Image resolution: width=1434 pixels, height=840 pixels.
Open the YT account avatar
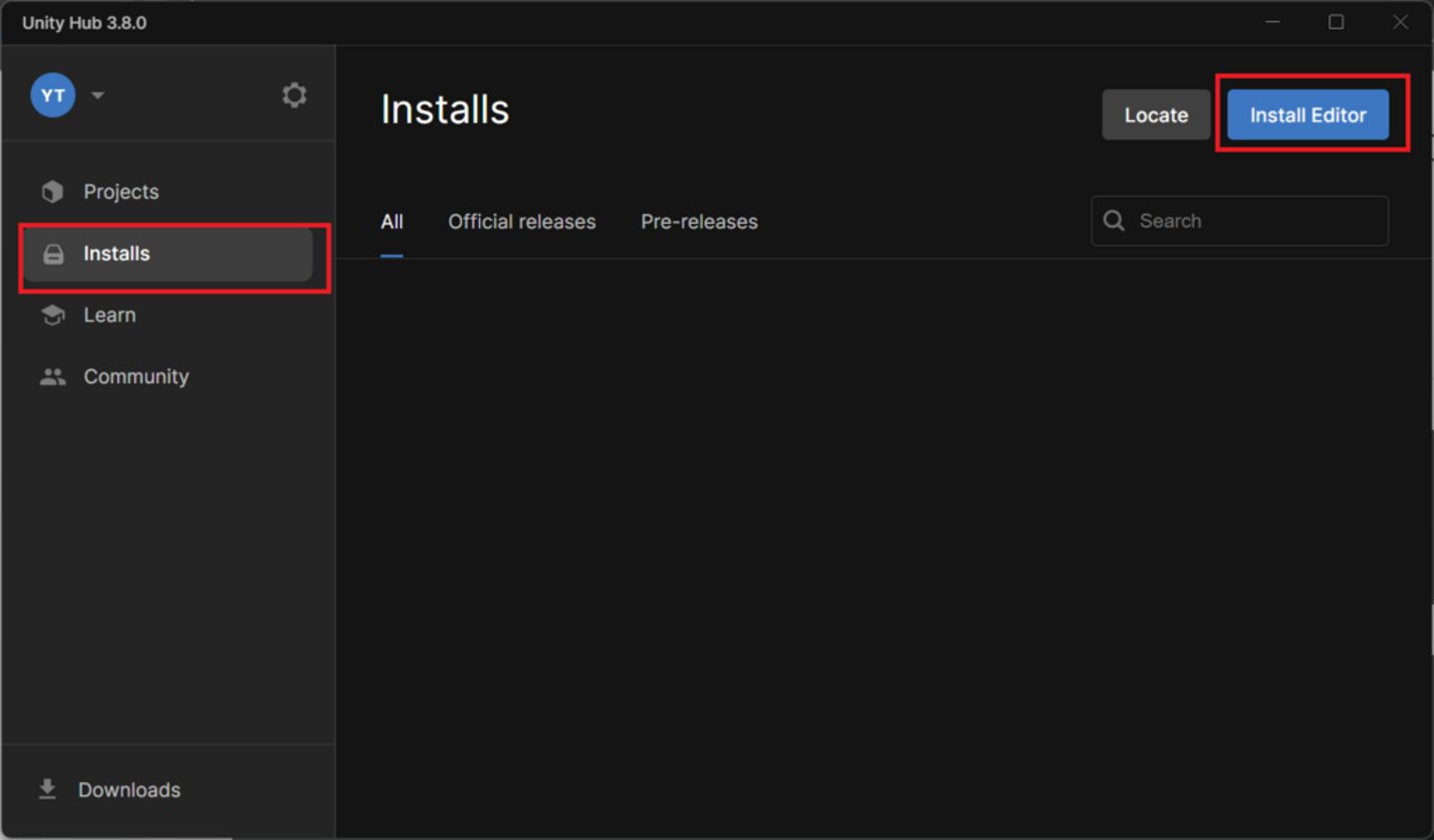tap(53, 96)
